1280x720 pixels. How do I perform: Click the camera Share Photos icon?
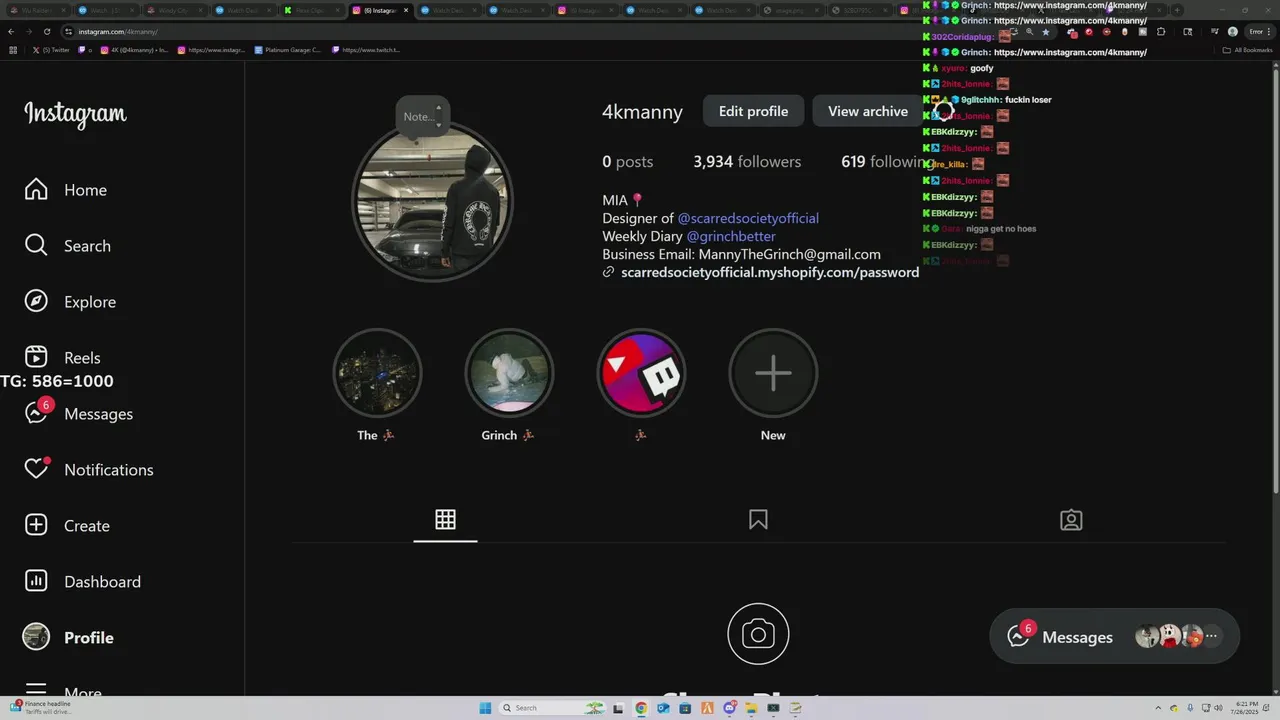tap(758, 634)
